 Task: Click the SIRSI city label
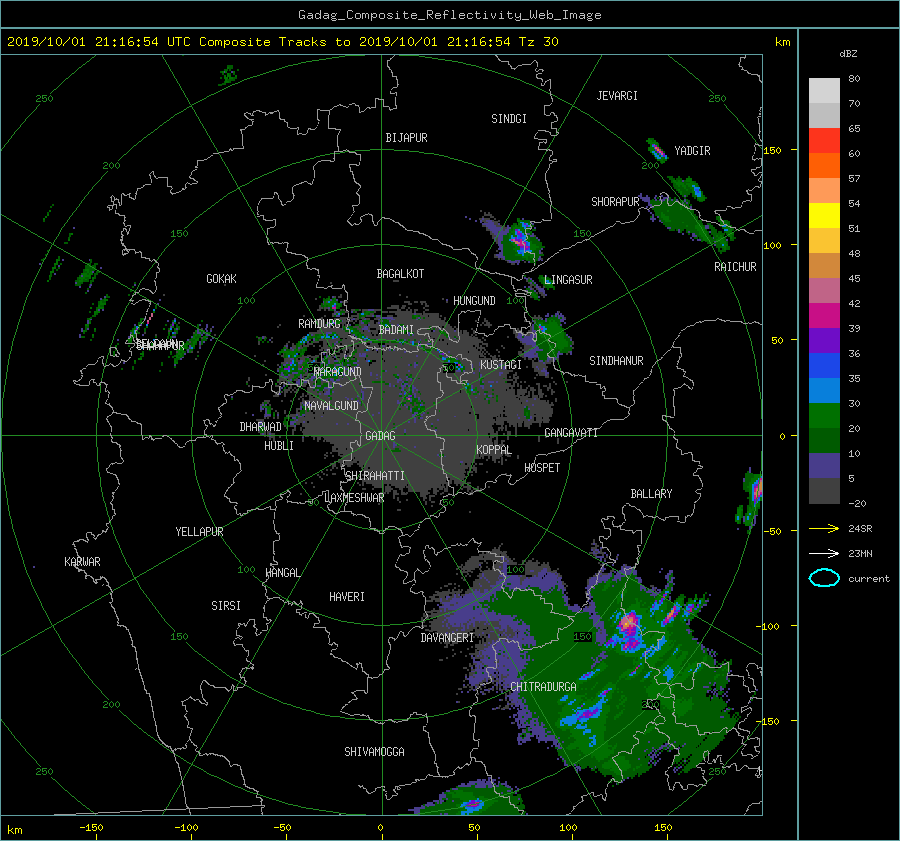point(226,606)
